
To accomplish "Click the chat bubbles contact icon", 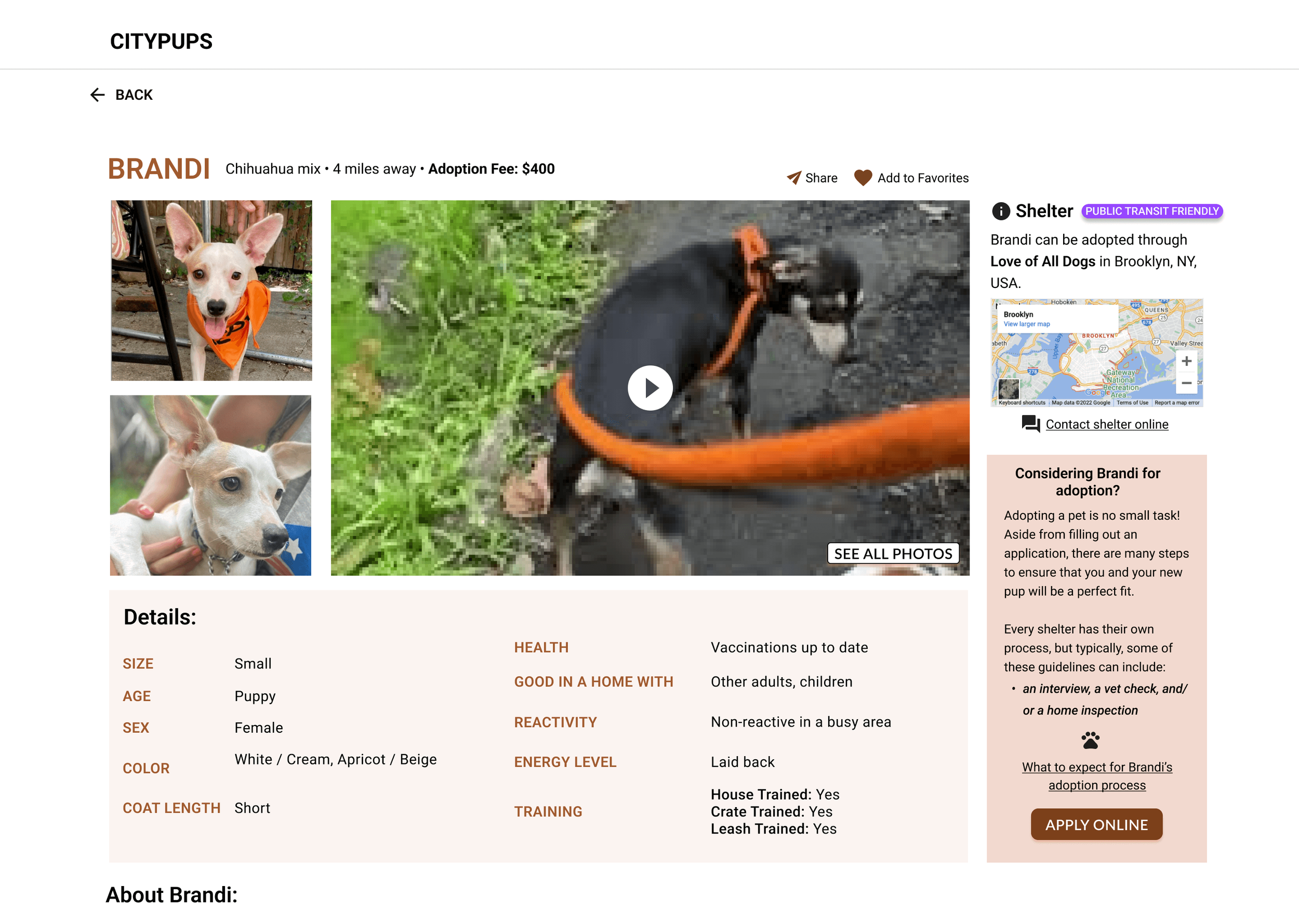I will click(x=1030, y=424).
